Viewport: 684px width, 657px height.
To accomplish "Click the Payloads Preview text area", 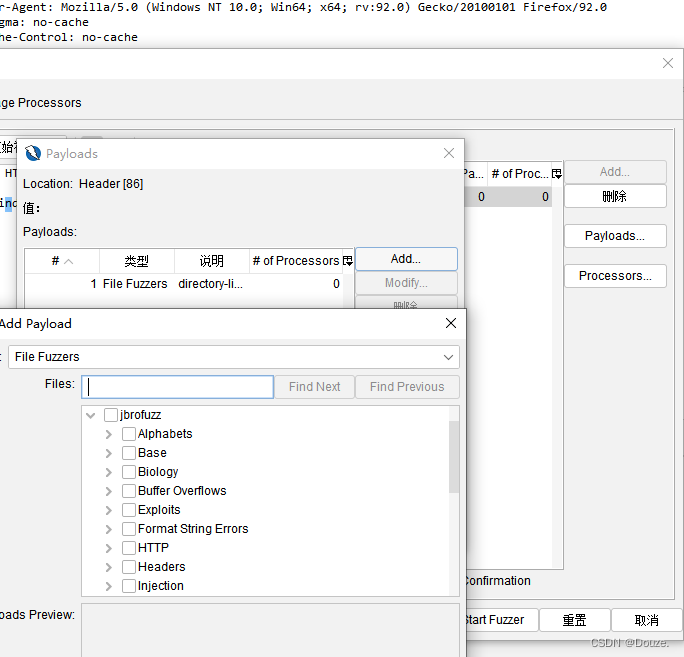I will coord(270,630).
